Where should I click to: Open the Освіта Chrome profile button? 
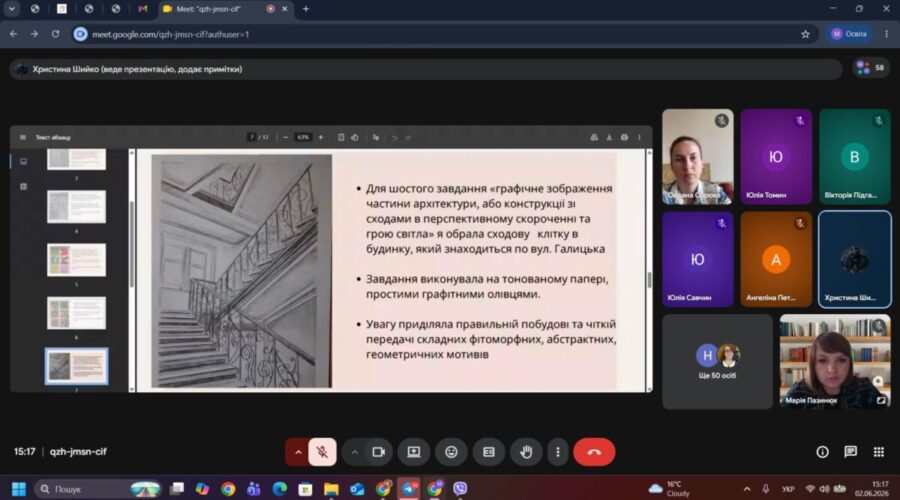point(849,34)
